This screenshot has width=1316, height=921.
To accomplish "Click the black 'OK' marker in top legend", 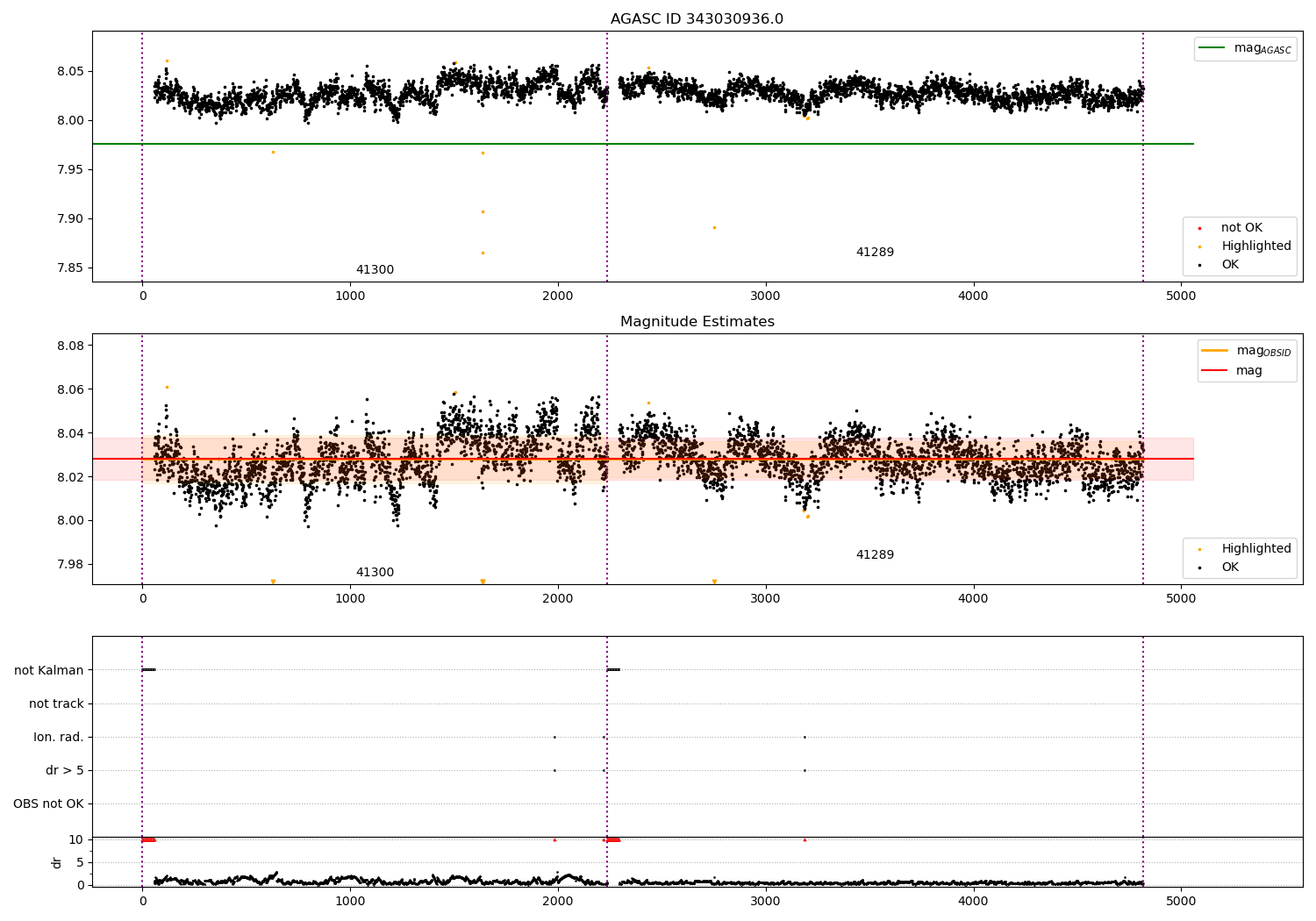I will tap(1199, 265).
